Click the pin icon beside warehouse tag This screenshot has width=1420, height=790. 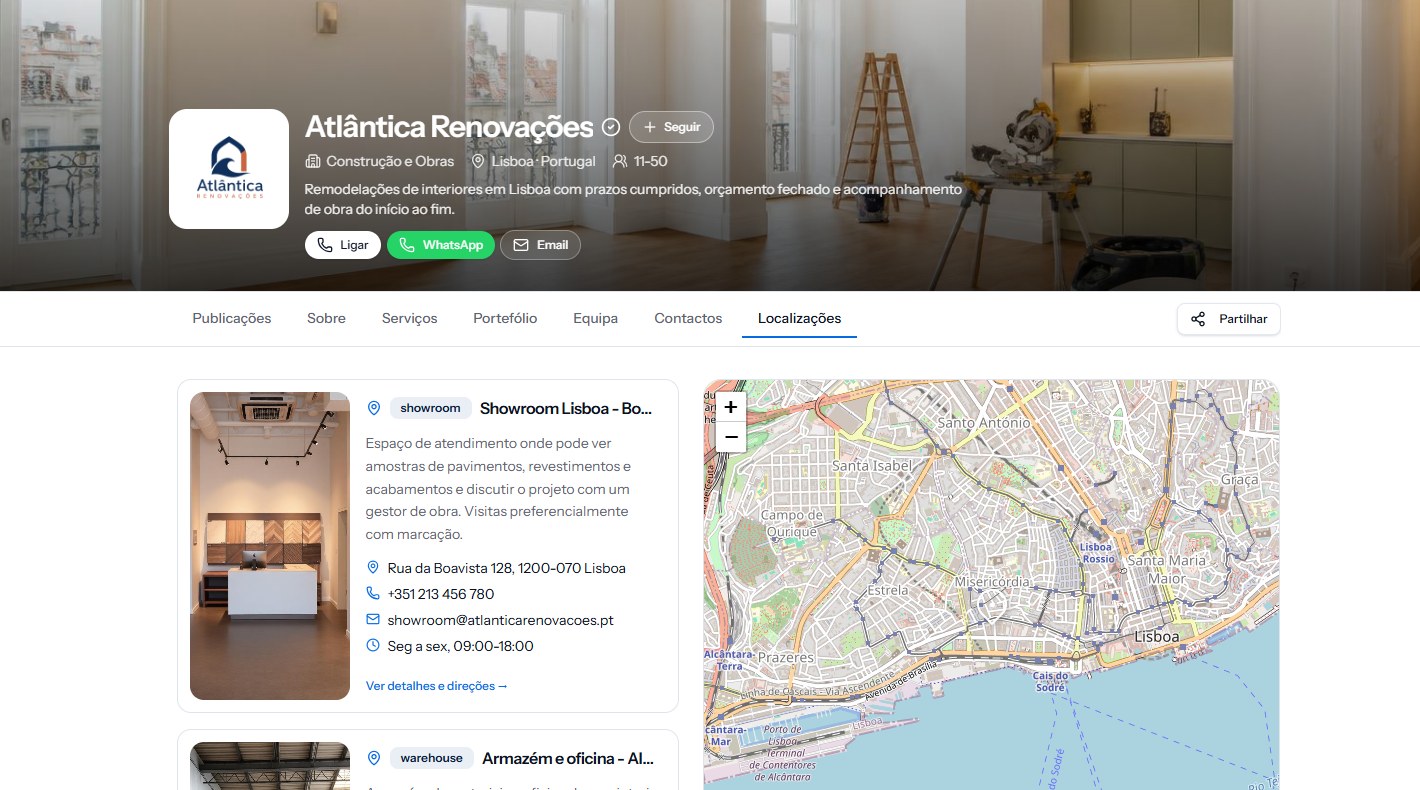[374, 758]
